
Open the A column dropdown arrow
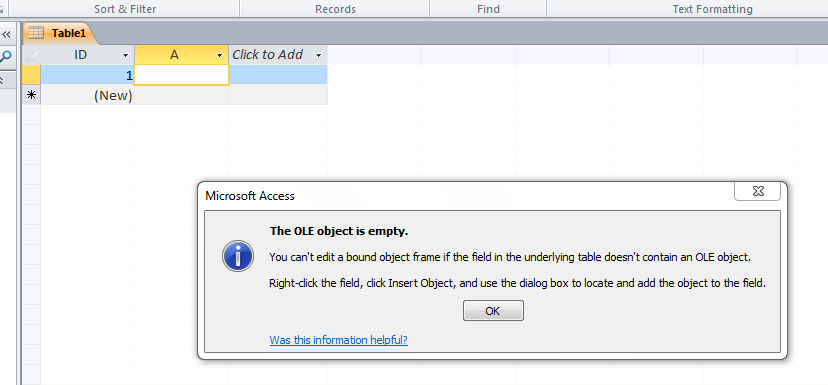click(x=219, y=55)
